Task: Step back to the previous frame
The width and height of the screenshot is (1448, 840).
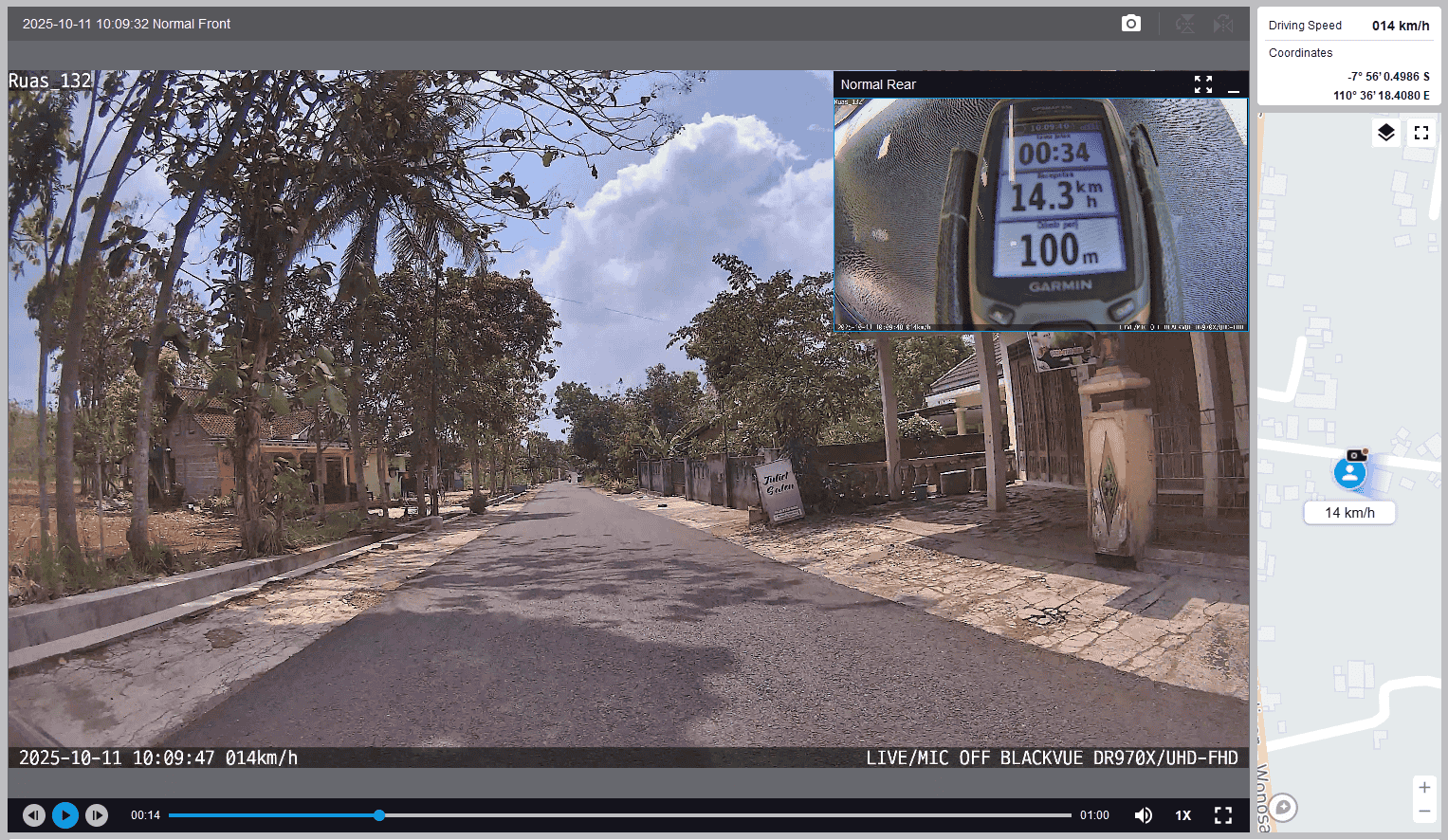Action: pos(34,815)
